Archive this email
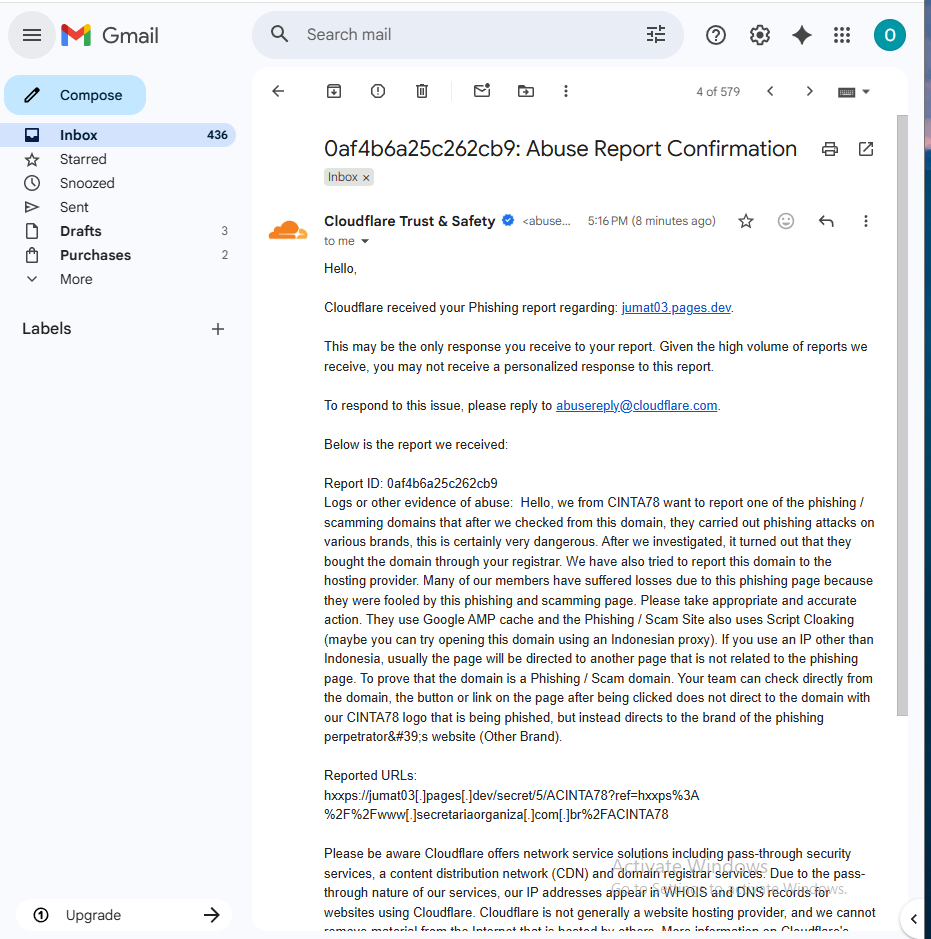 (x=333, y=91)
